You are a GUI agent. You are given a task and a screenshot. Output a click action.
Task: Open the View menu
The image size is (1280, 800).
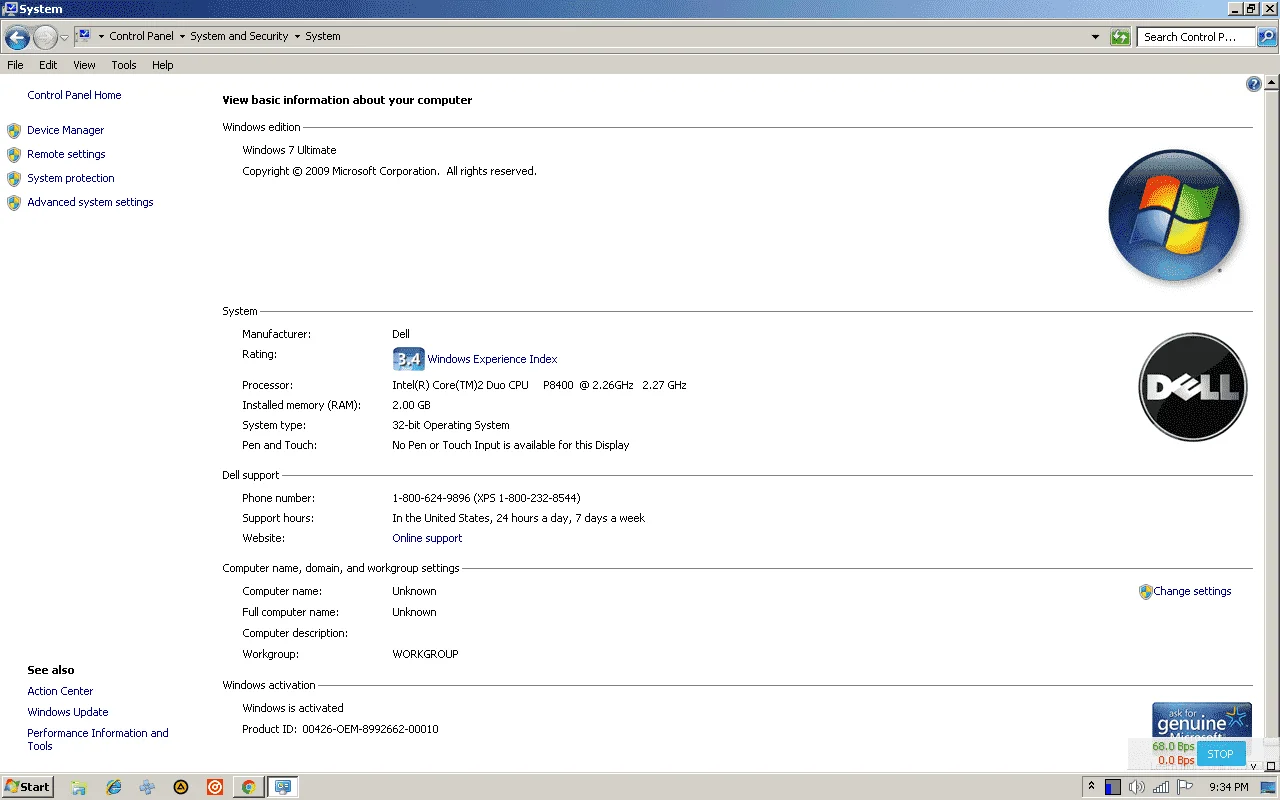pos(84,65)
